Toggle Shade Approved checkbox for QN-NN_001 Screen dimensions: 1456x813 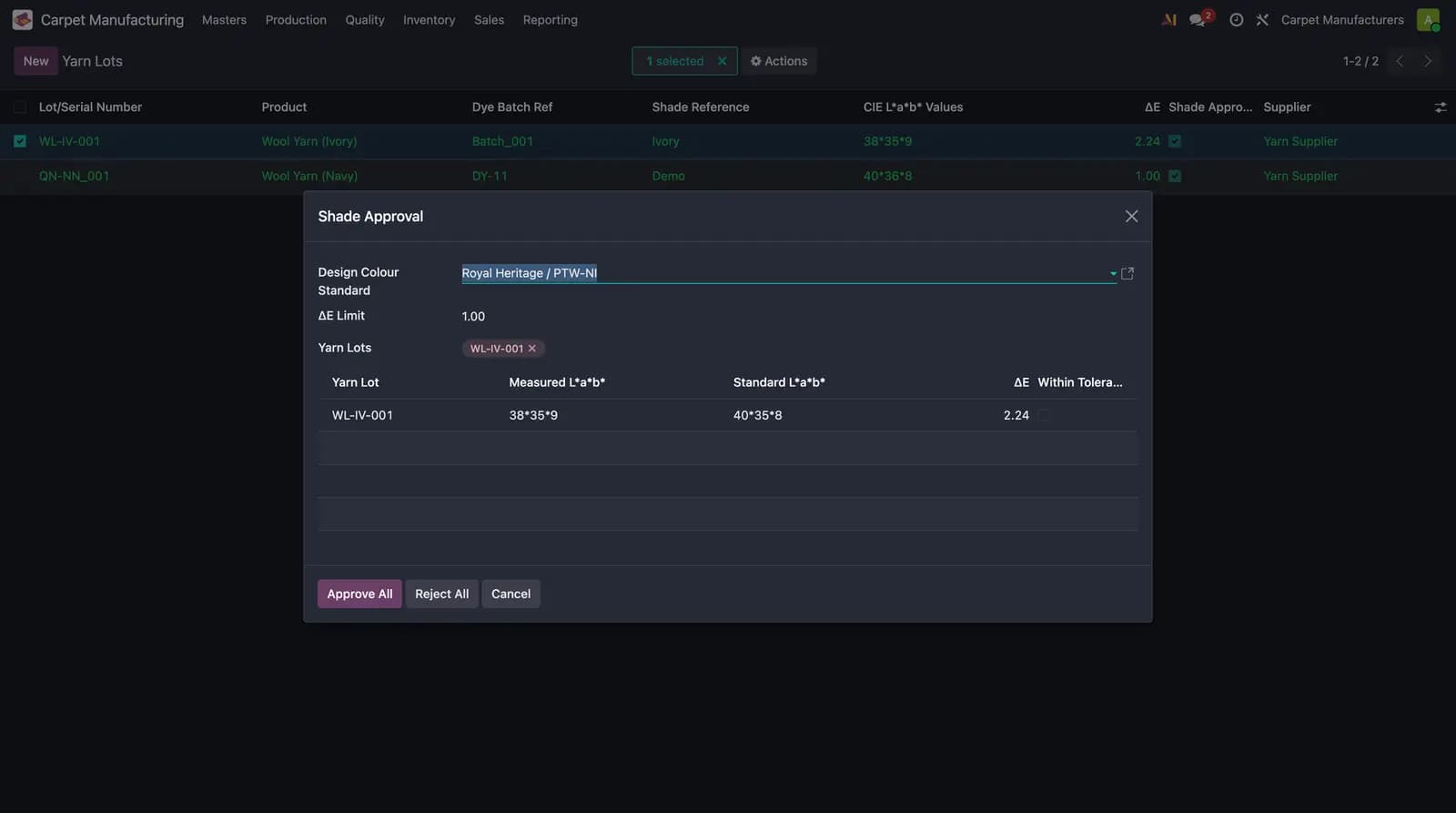pyautogui.click(x=1175, y=176)
